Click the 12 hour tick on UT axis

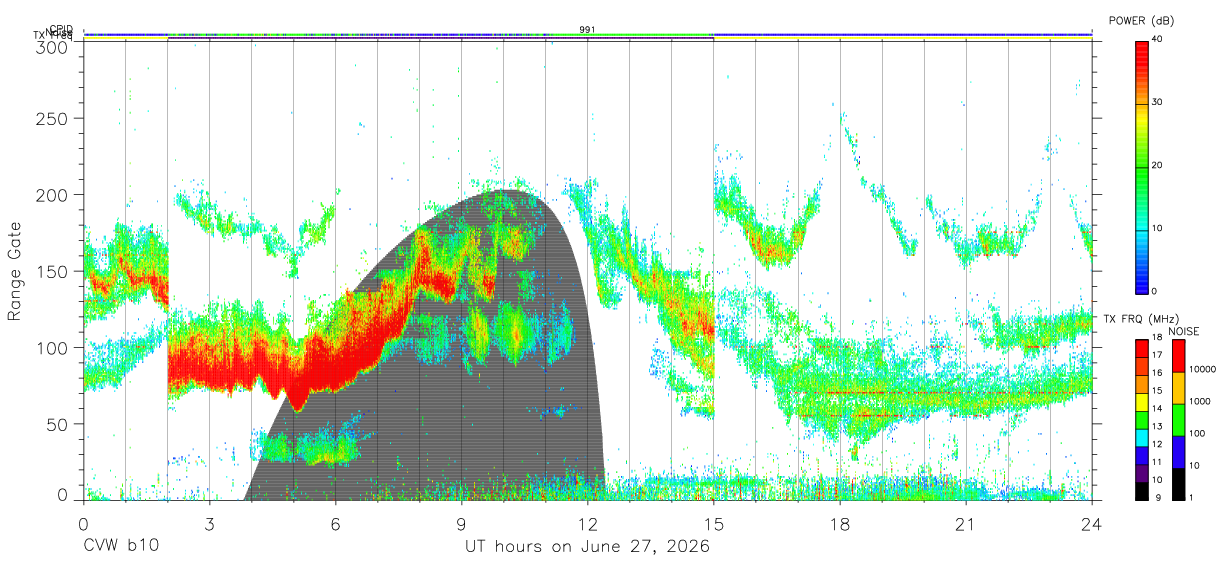(x=587, y=523)
